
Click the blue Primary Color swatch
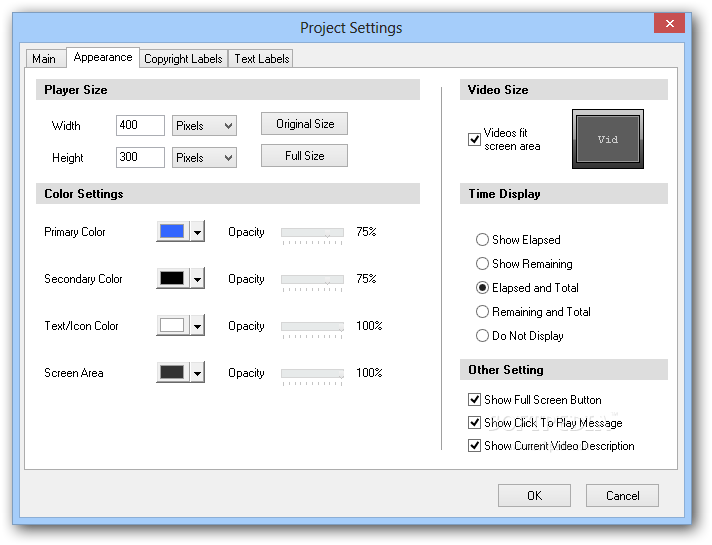172,232
